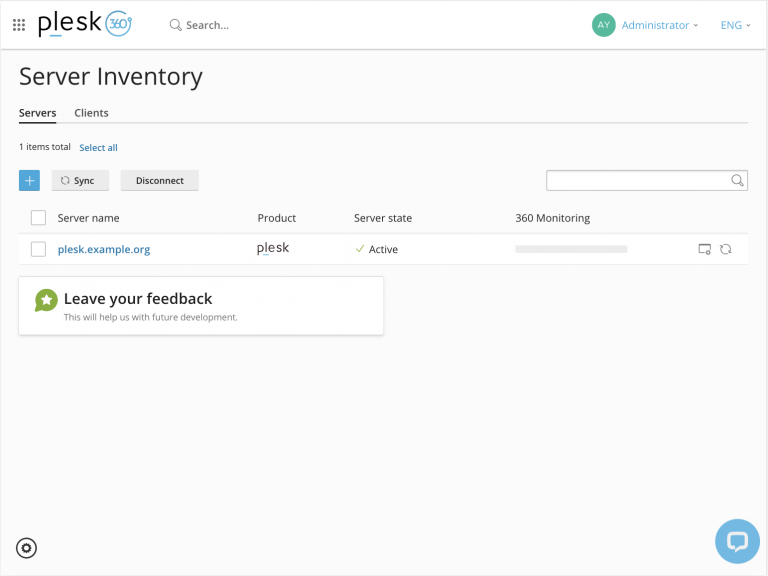Click Leave your feedback heading
This screenshot has width=768, height=576.
(x=138, y=298)
